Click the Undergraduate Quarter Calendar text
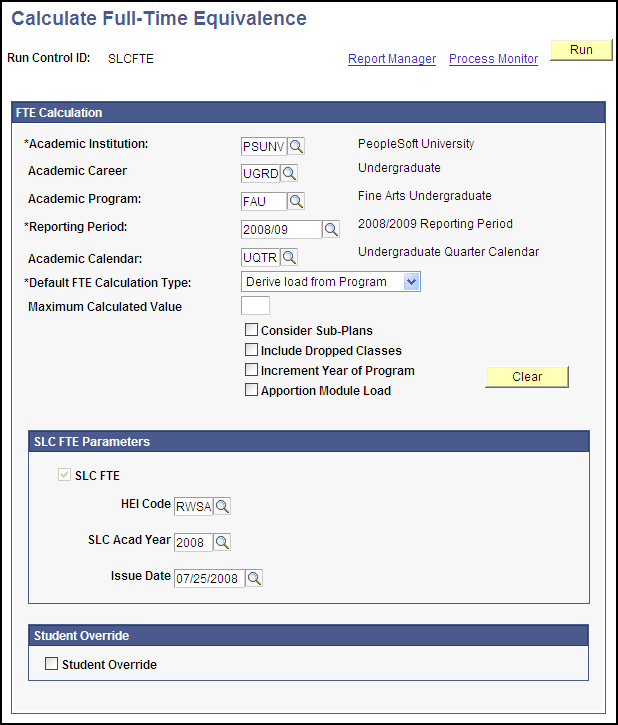 tap(448, 252)
